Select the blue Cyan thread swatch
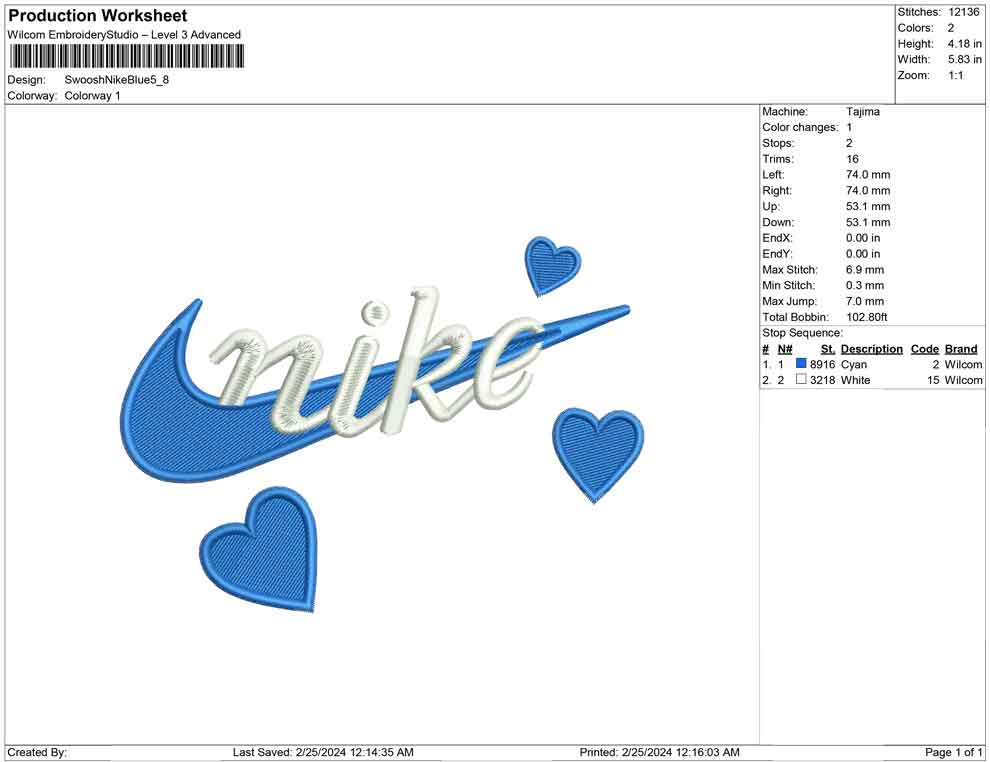This screenshot has width=990, height=762. (x=799, y=365)
